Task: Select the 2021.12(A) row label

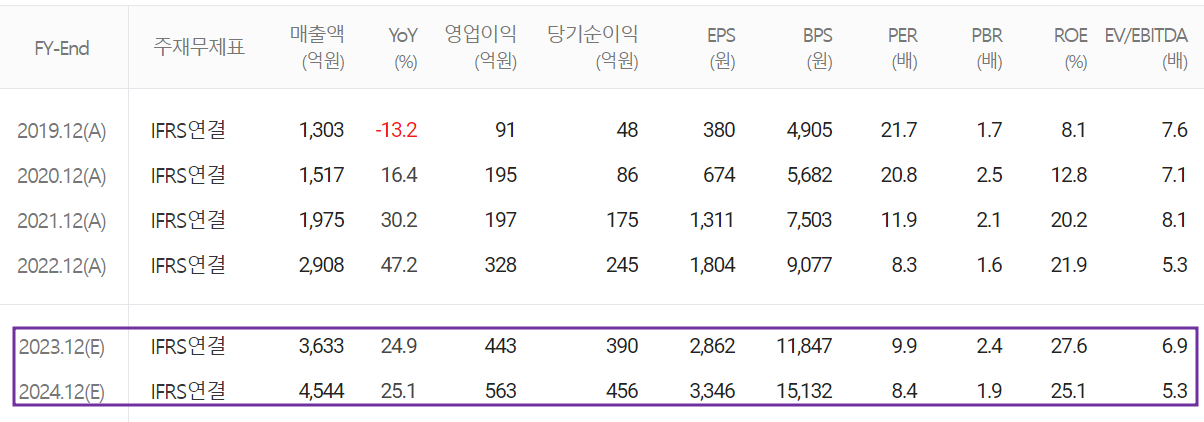Action: pos(62,221)
